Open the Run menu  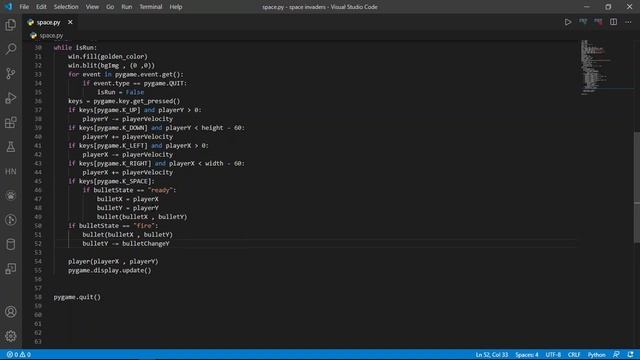(x=127, y=7)
